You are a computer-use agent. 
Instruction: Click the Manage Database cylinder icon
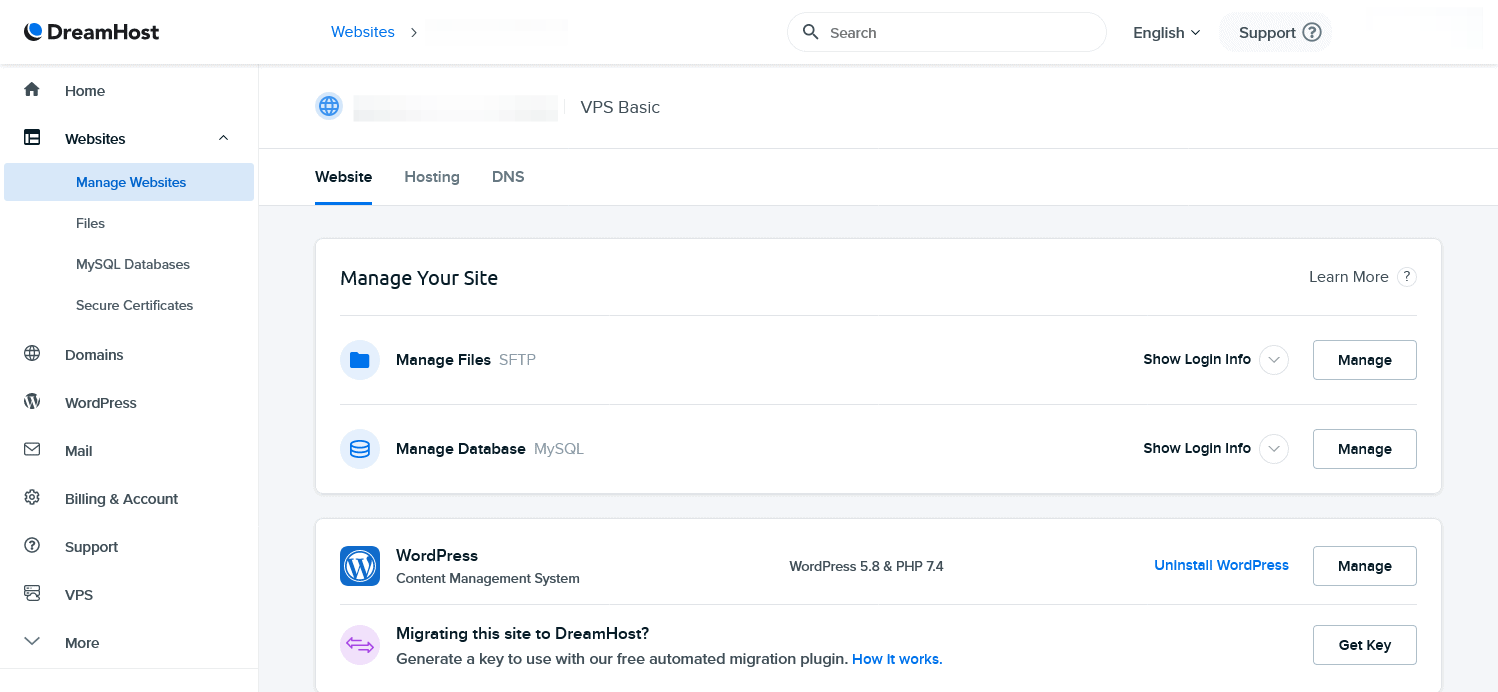tap(360, 449)
